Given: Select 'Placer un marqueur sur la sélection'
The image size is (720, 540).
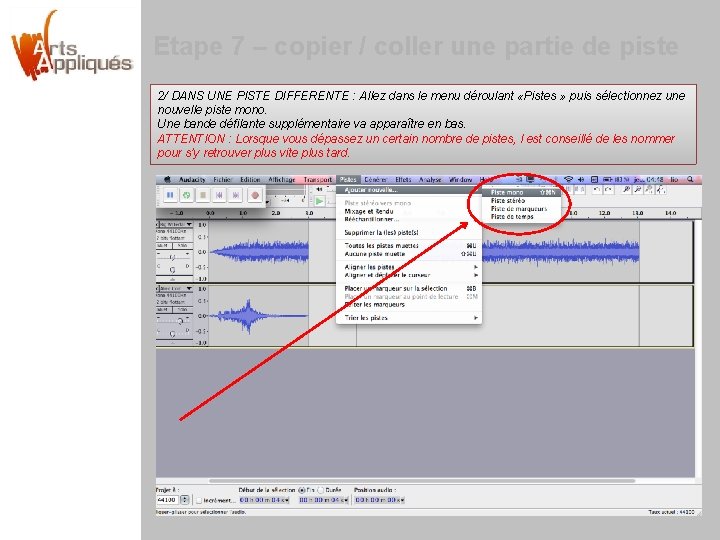Looking at the screenshot, I should (409, 288).
